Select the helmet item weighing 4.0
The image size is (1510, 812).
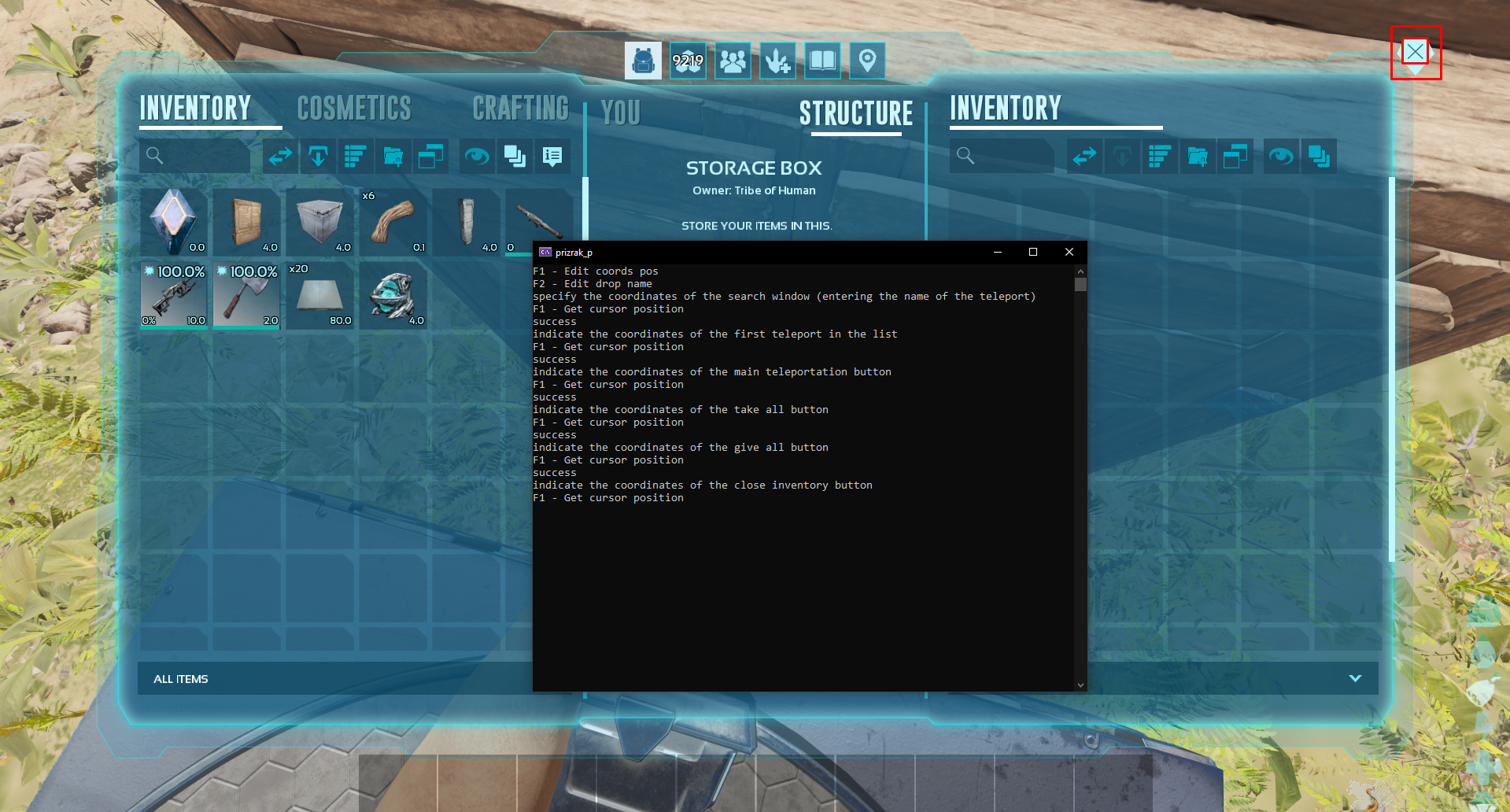(x=393, y=296)
